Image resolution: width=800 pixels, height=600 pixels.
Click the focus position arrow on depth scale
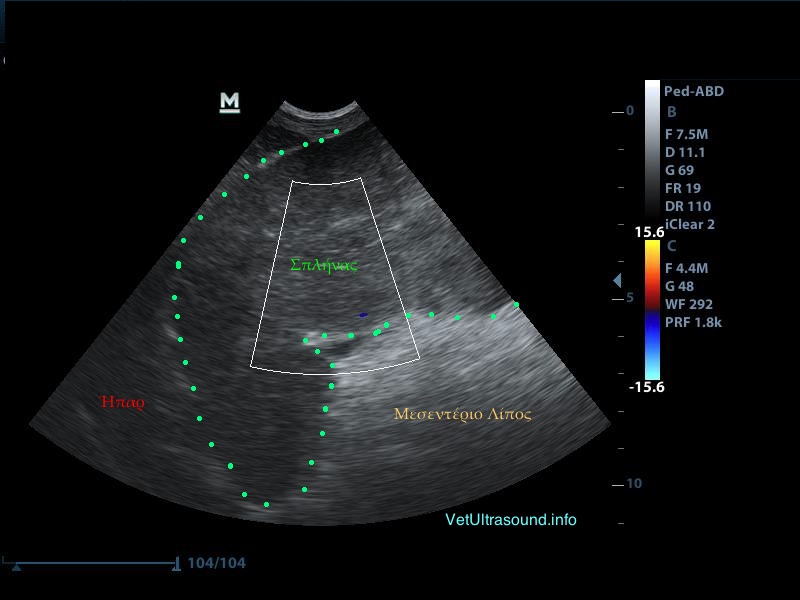(617, 280)
